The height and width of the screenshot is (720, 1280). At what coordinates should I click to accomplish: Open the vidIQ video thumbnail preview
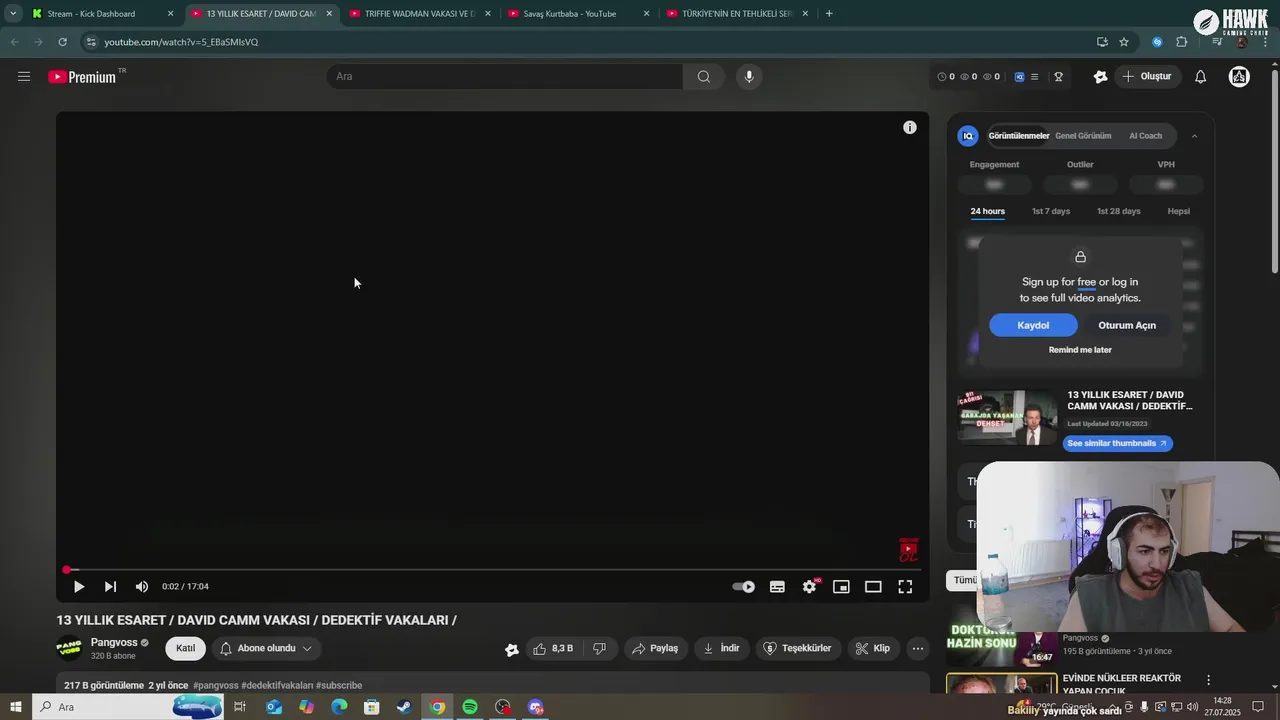click(1008, 417)
